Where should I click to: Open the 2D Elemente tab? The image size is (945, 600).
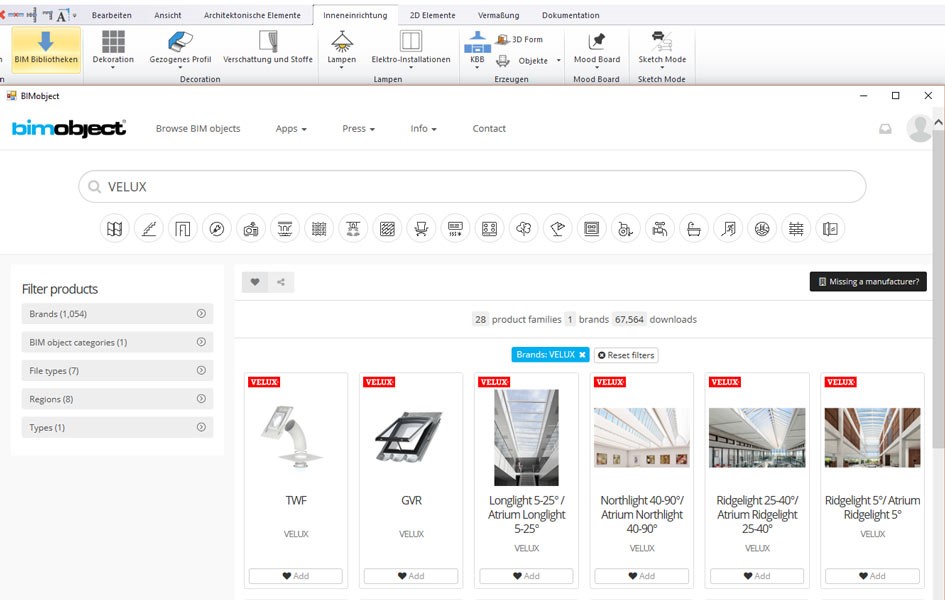click(432, 15)
